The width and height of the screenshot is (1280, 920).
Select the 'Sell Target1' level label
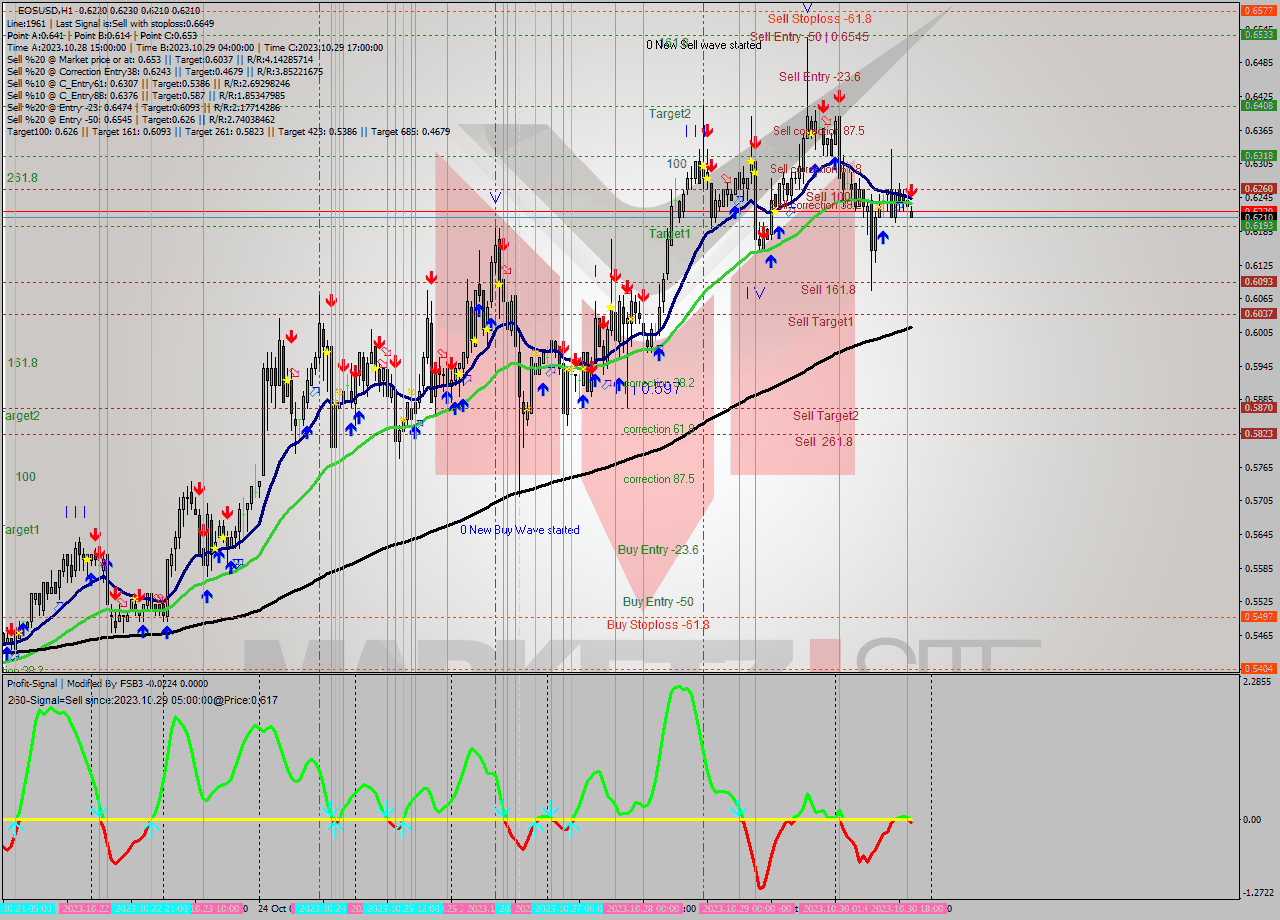tap(820, 321)
